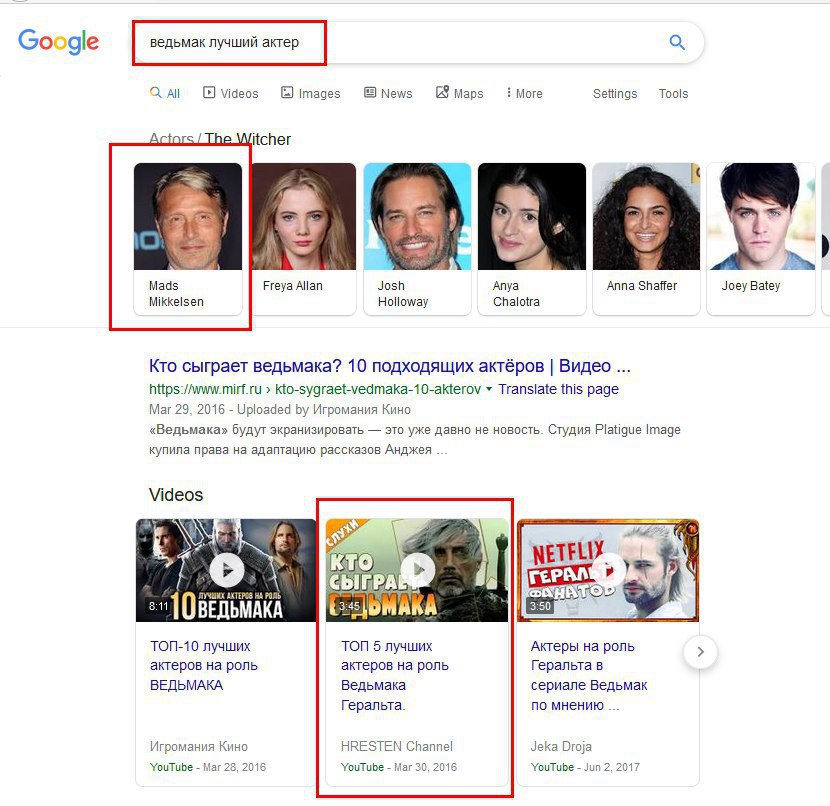
Task: Open video title ТОП 5 лучших актеров на роль
Action: click(x=394, y=675)
